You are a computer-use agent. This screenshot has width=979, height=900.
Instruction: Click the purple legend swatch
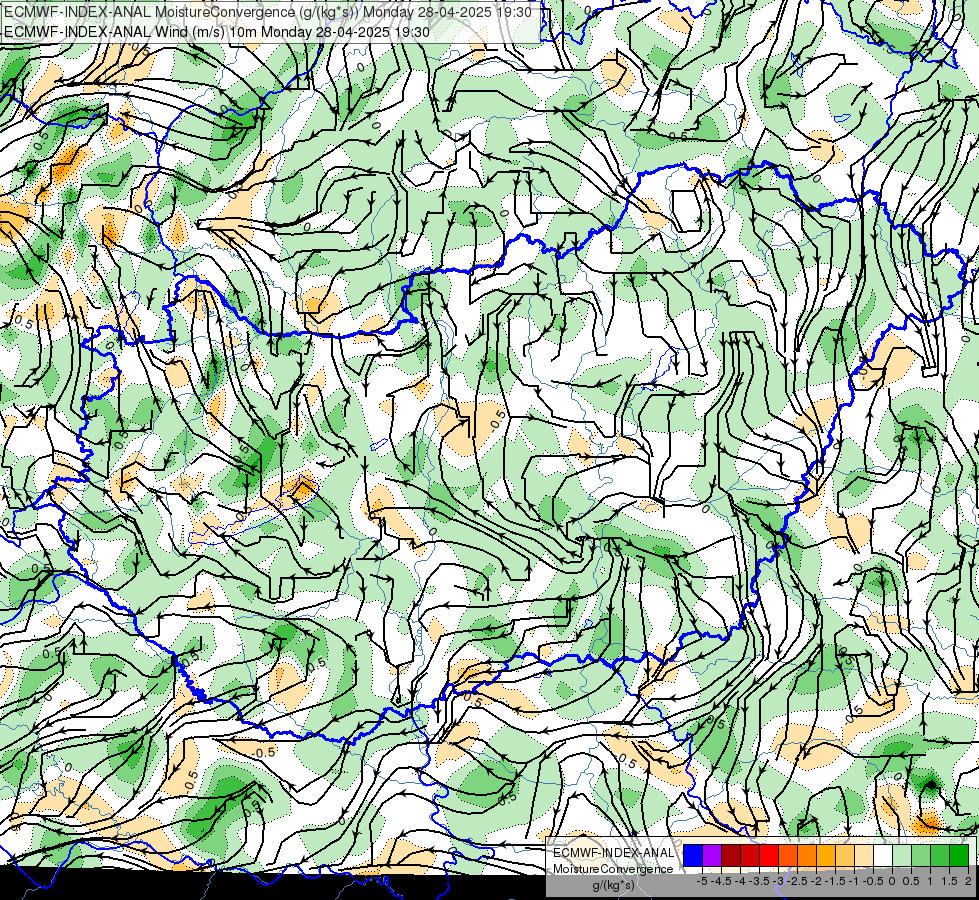pos(712,856)
